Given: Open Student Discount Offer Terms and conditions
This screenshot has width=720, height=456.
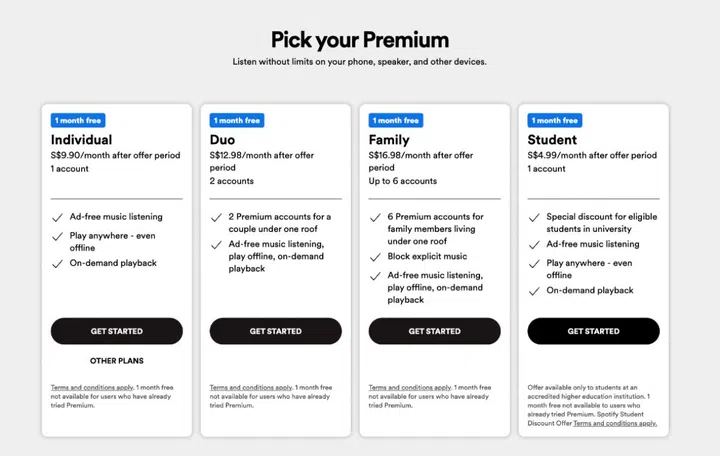Looking at the screenshot, I should pyautogui.click(x=614, y=423).
